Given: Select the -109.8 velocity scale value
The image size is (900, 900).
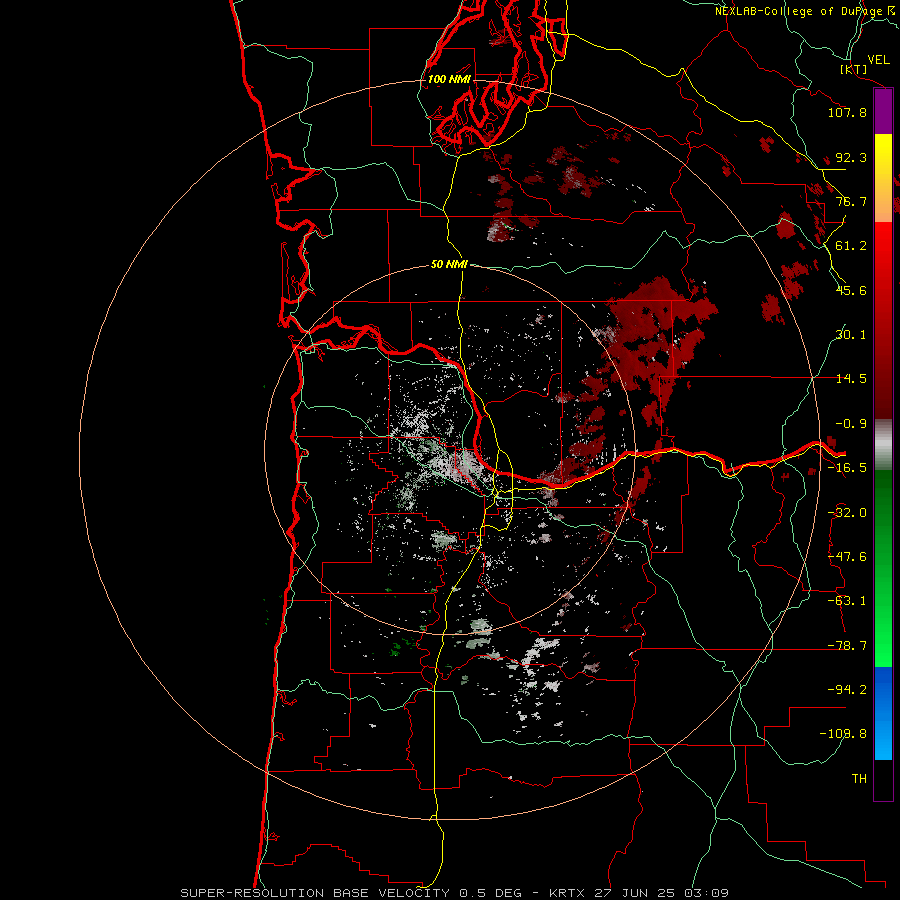Looking at the screenshot, I should [843, 734].
